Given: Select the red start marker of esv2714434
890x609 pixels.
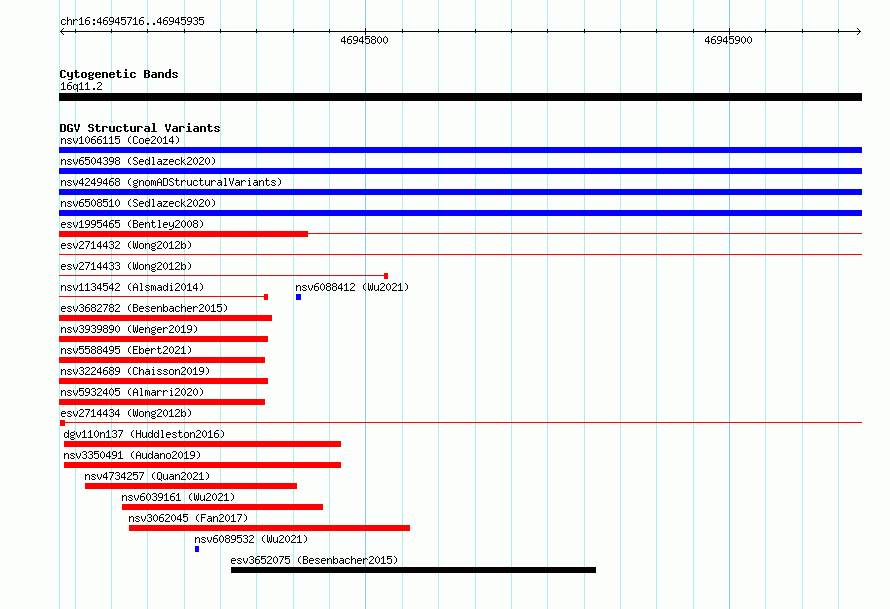Looking at the screenshot, I should (x=62, y=423).
